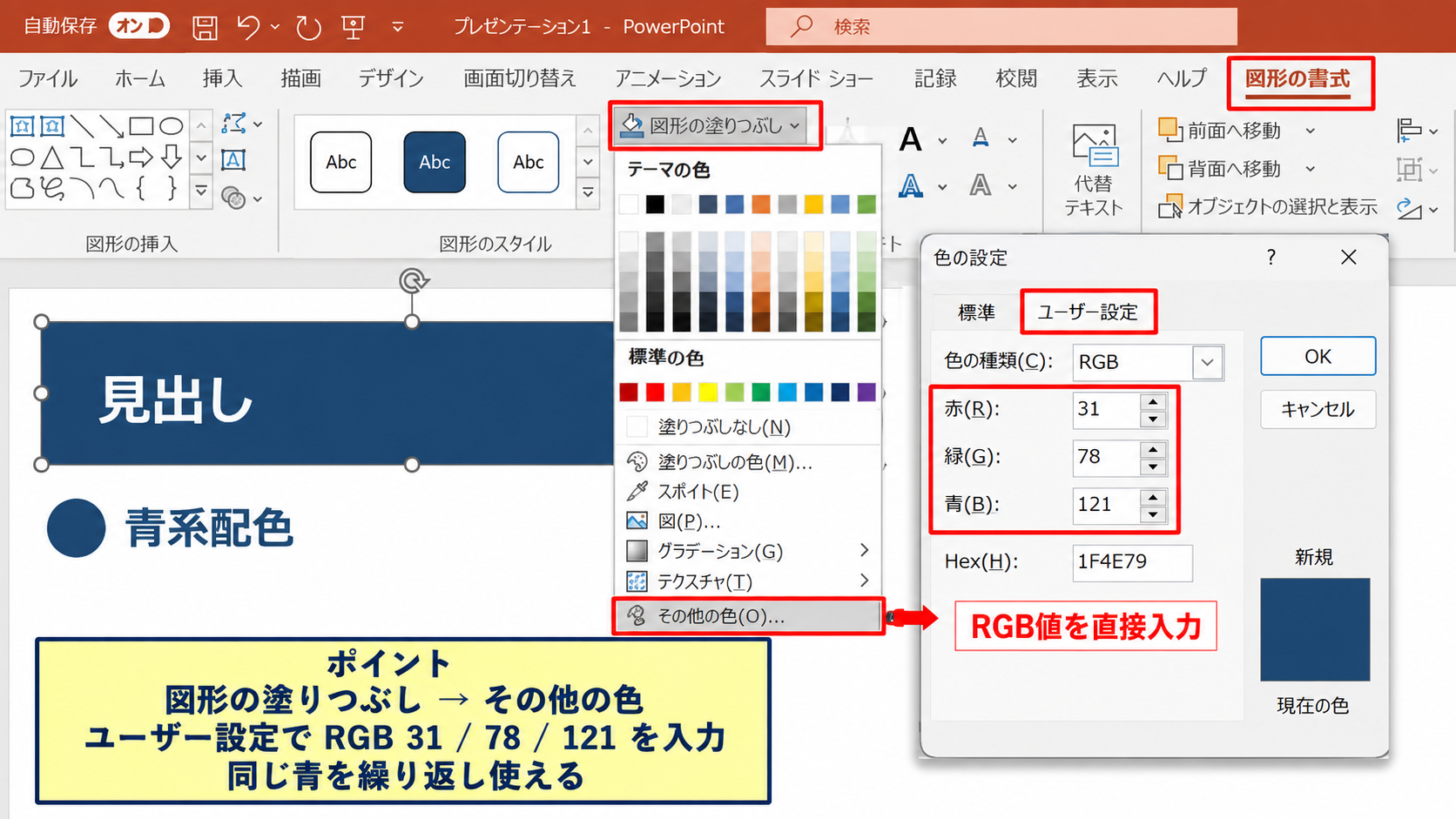The image size is (1456, 819).
Task: Click the Hex value field
Action: tap(1133, 562)
